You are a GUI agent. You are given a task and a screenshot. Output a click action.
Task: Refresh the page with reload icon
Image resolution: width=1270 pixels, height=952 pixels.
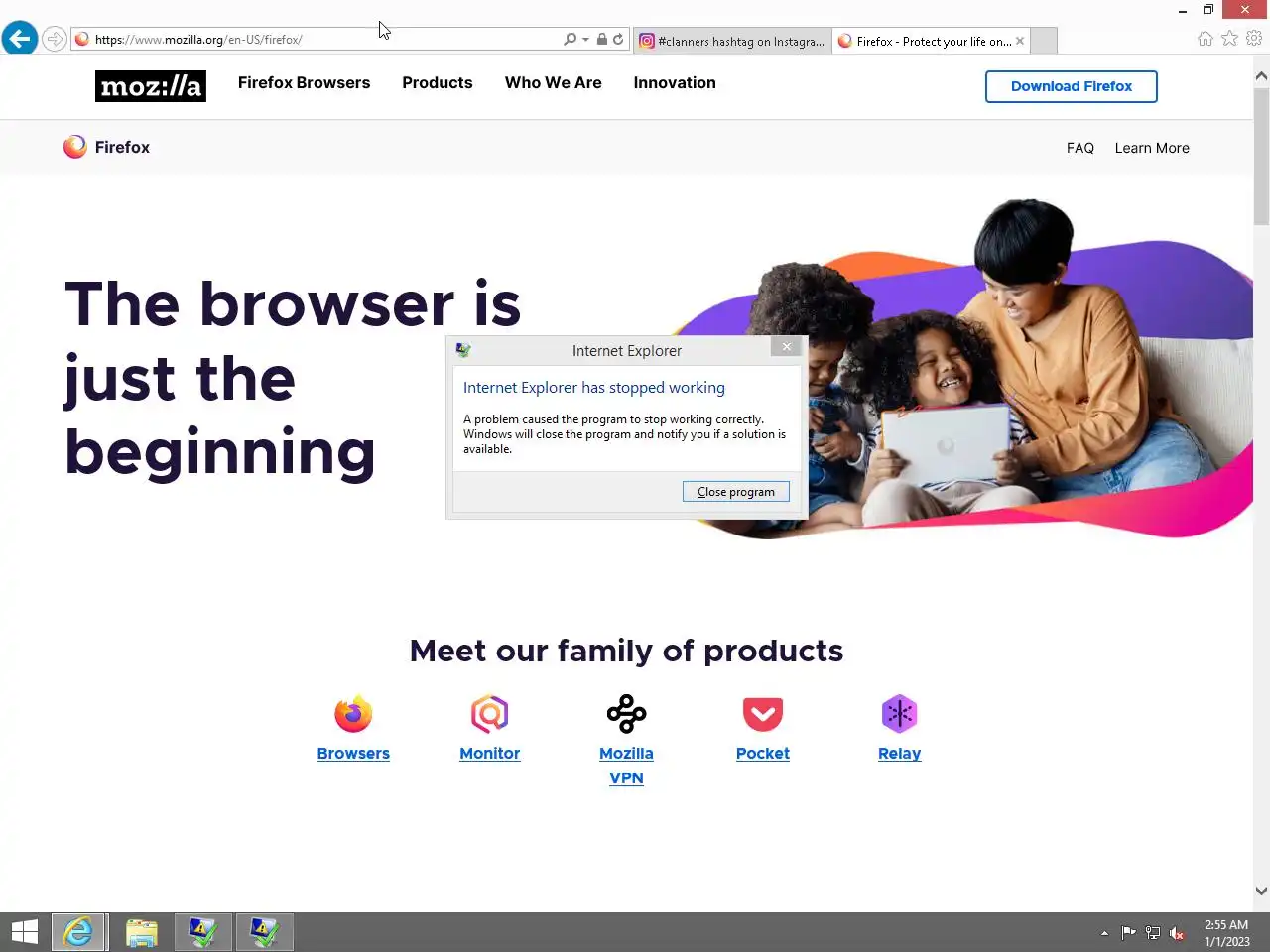[618, 40]
